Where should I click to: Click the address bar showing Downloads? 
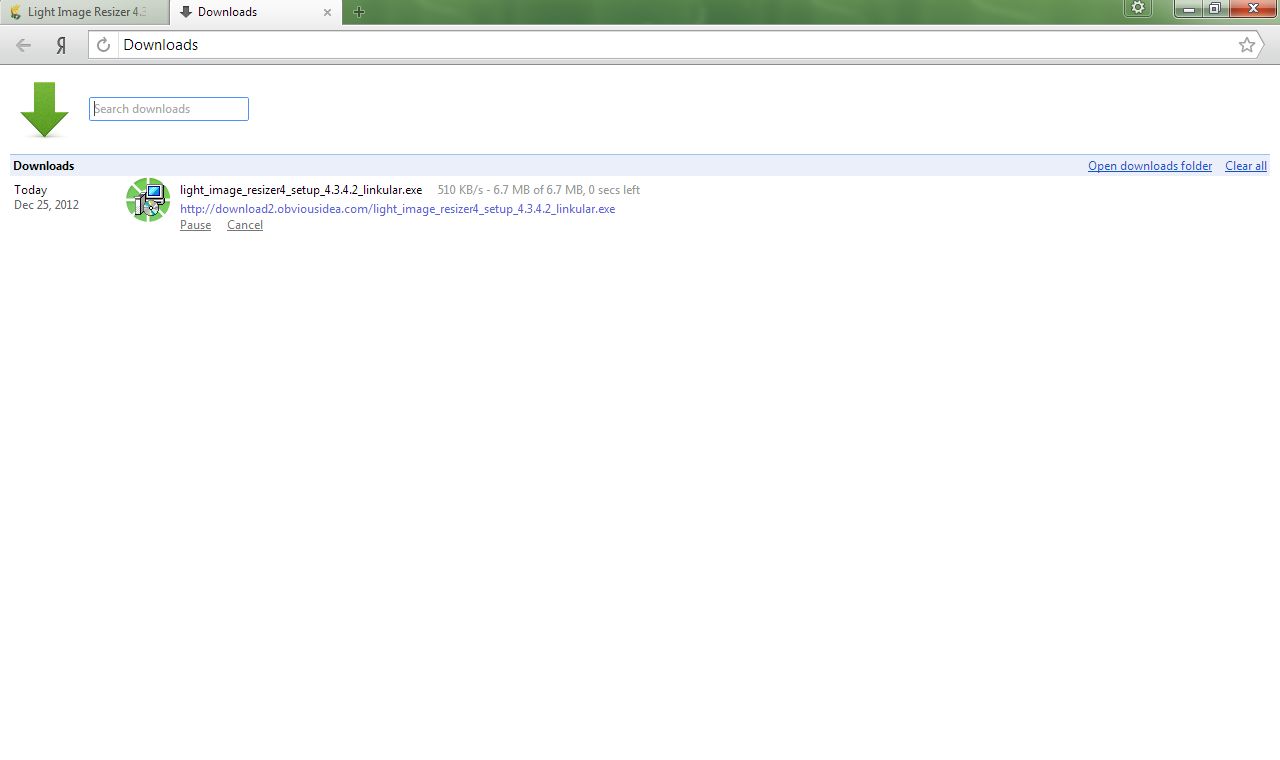(x=675, y=45)
